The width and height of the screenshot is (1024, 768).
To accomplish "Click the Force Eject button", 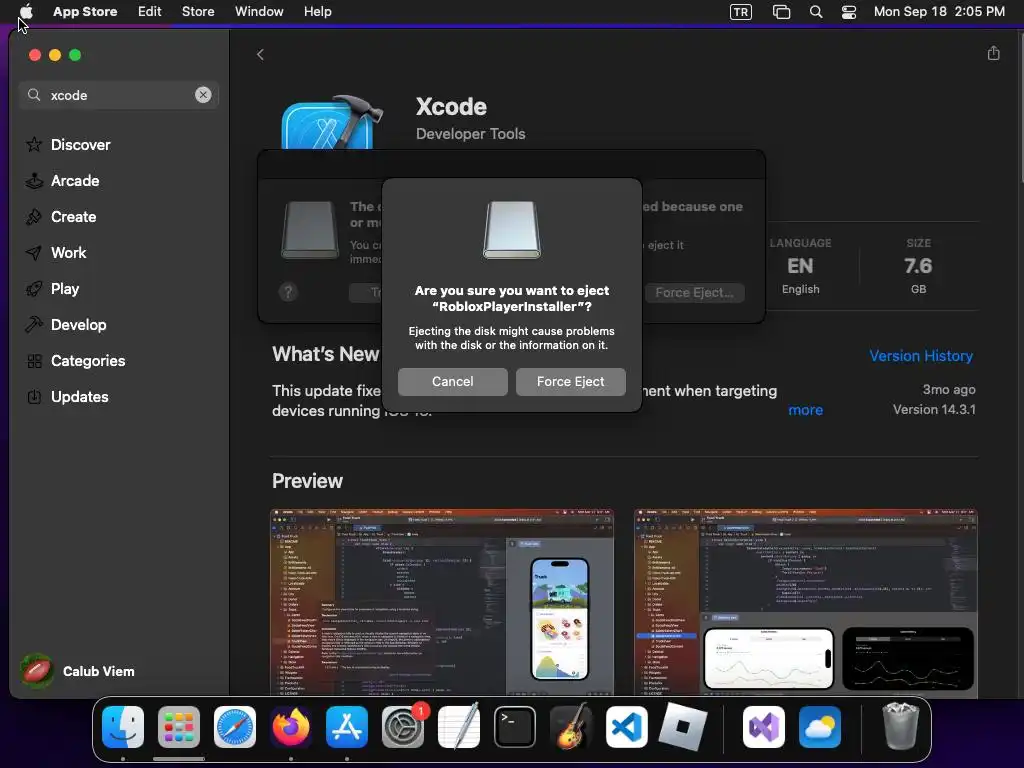I will [571, 381].
